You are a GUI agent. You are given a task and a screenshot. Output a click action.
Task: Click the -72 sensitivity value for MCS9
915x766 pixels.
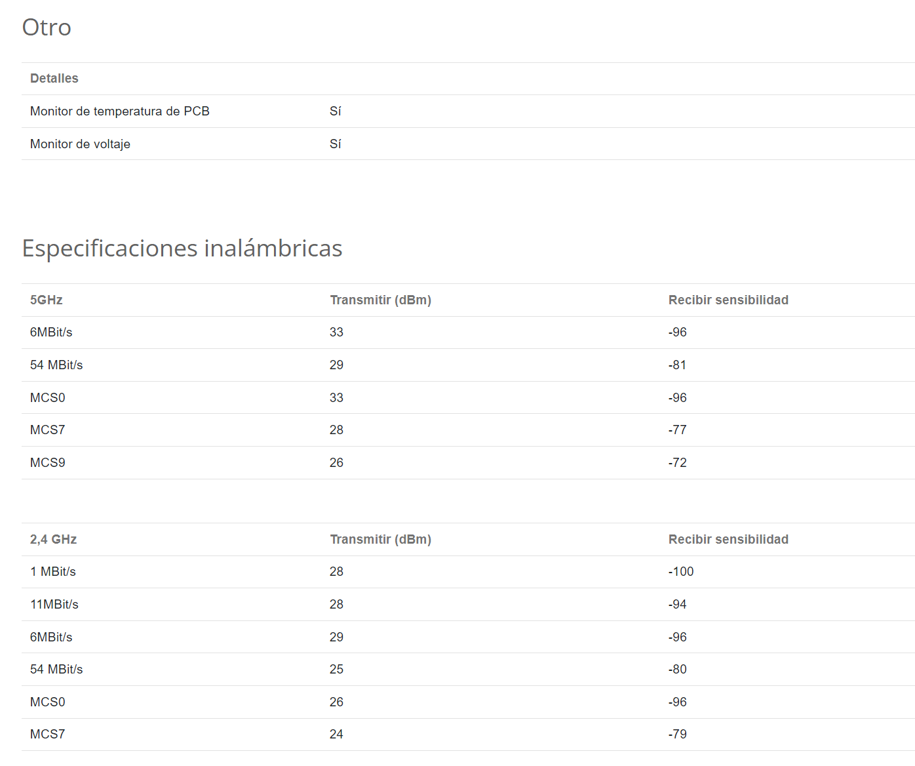click(678, 463)
